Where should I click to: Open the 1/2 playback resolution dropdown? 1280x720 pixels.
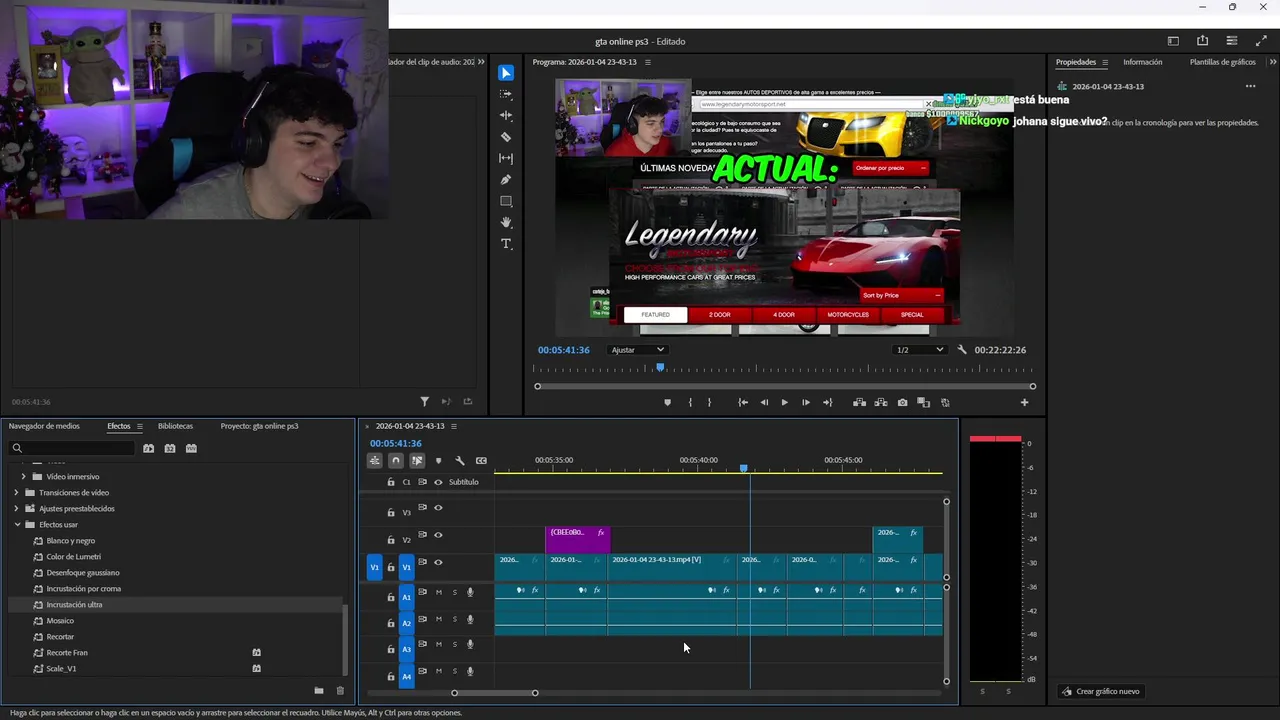(920, 350)
